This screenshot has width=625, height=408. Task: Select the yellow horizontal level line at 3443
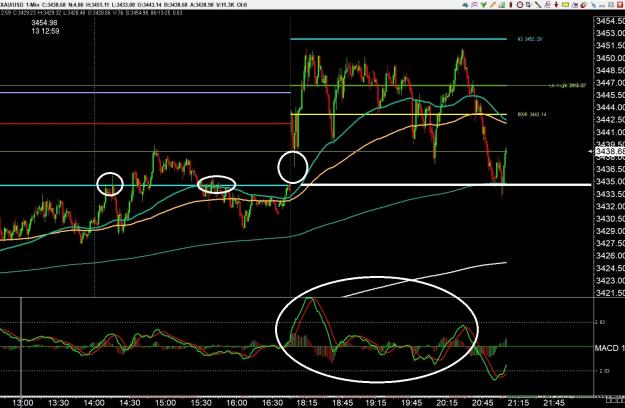[399, 114]
